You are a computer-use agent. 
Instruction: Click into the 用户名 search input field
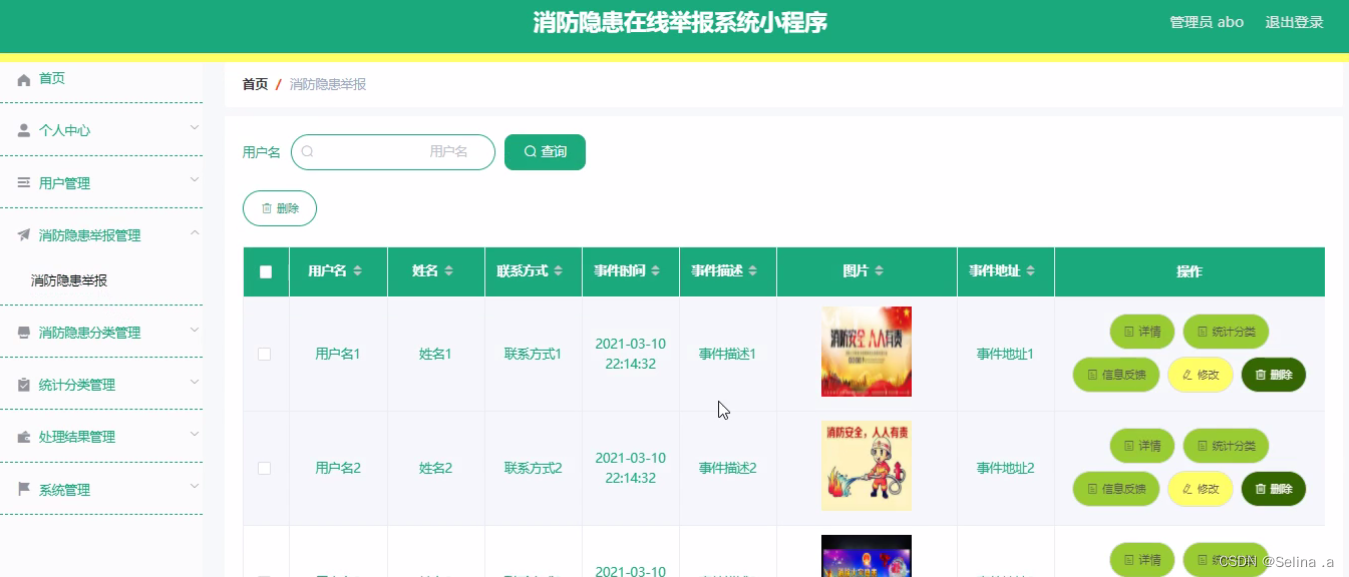tap(393, 152)
